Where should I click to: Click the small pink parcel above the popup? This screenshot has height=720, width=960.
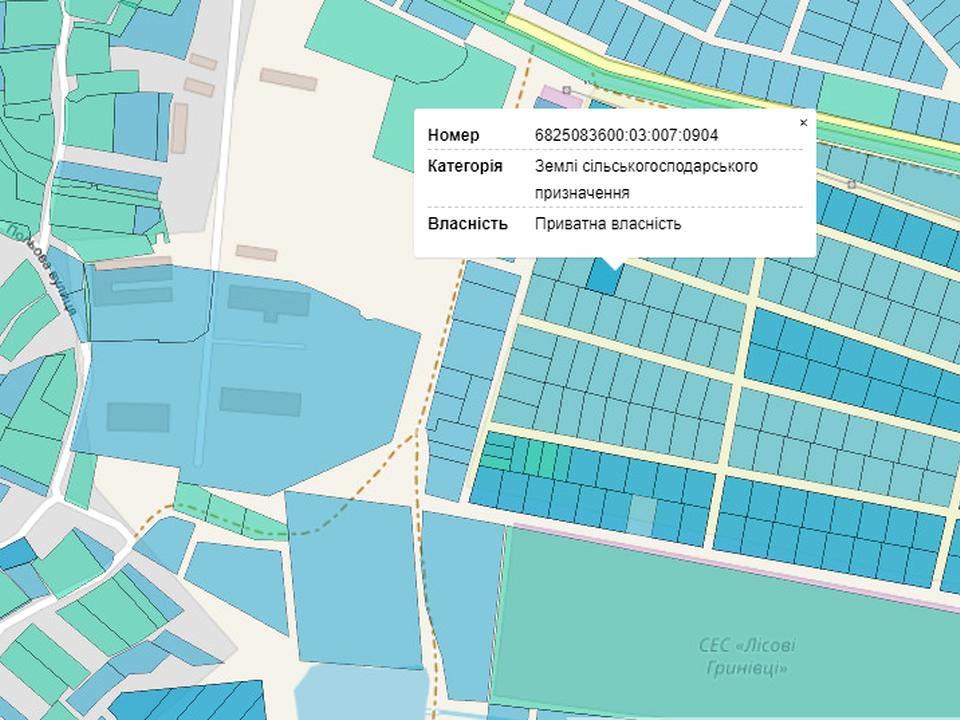tap(553, 97)
